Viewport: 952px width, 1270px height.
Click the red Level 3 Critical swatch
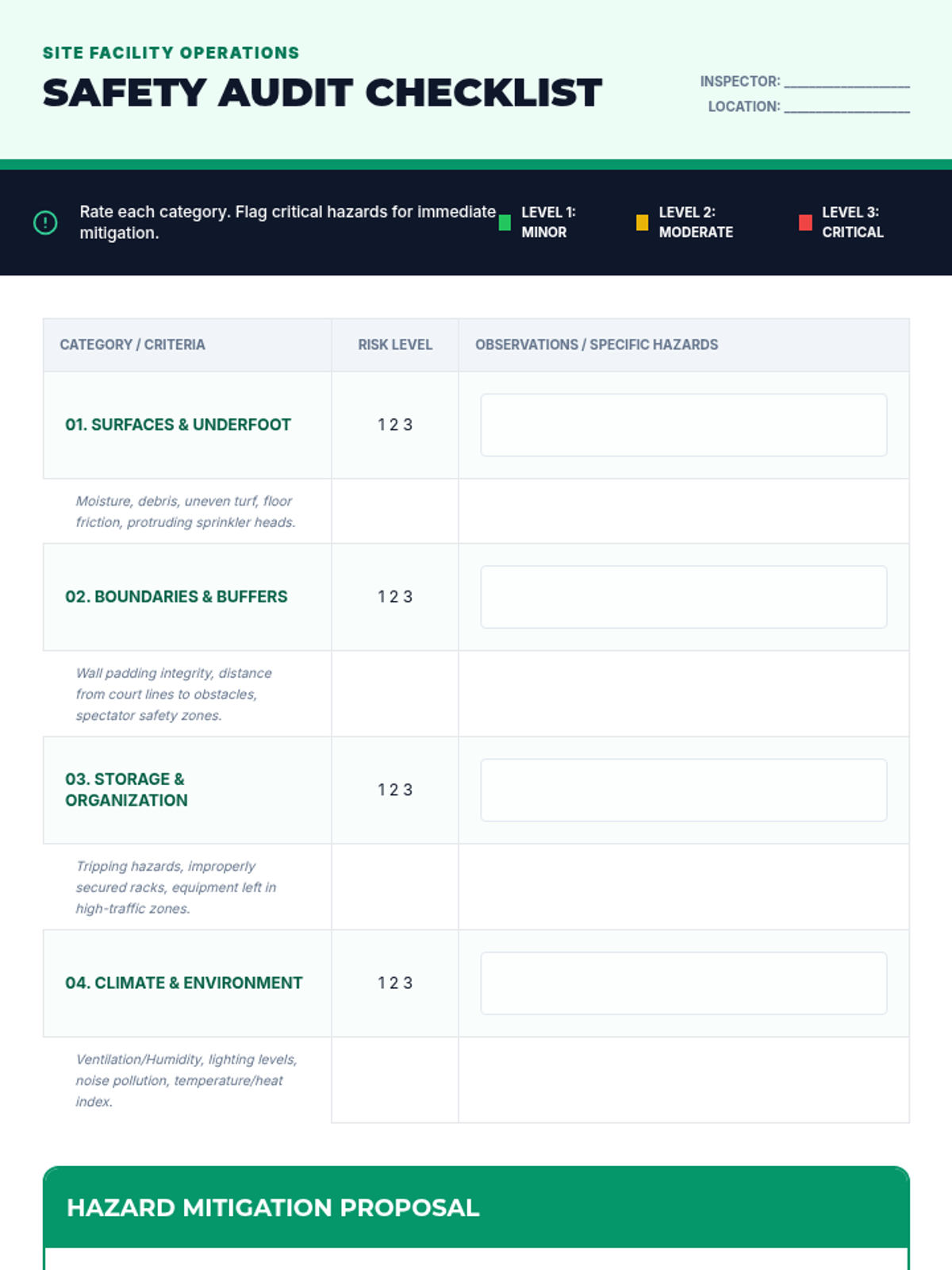[x=805, y=223]
